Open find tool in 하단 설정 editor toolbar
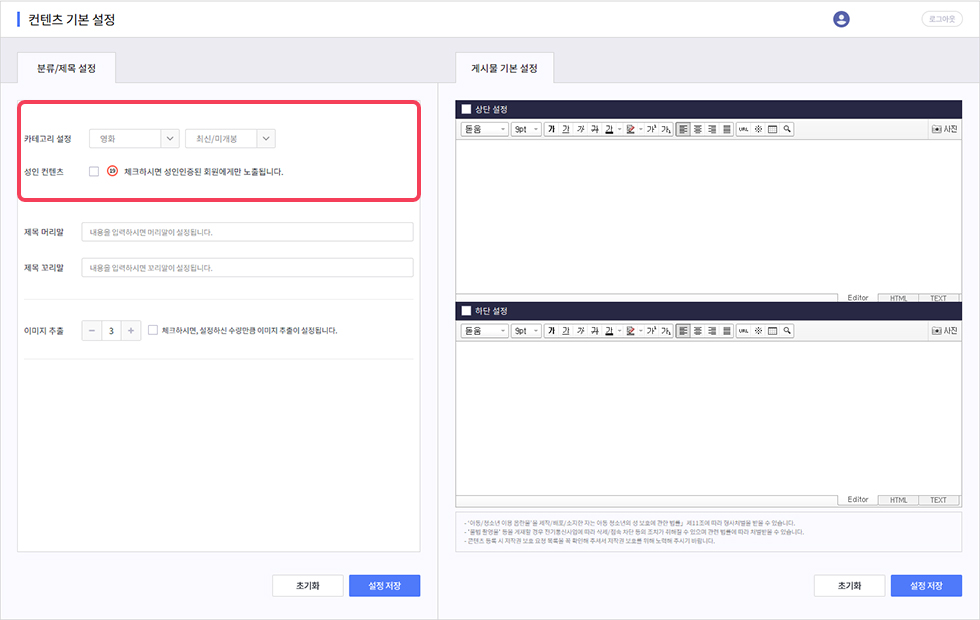Screen dimensions: 980x620 tap(788, 330)
